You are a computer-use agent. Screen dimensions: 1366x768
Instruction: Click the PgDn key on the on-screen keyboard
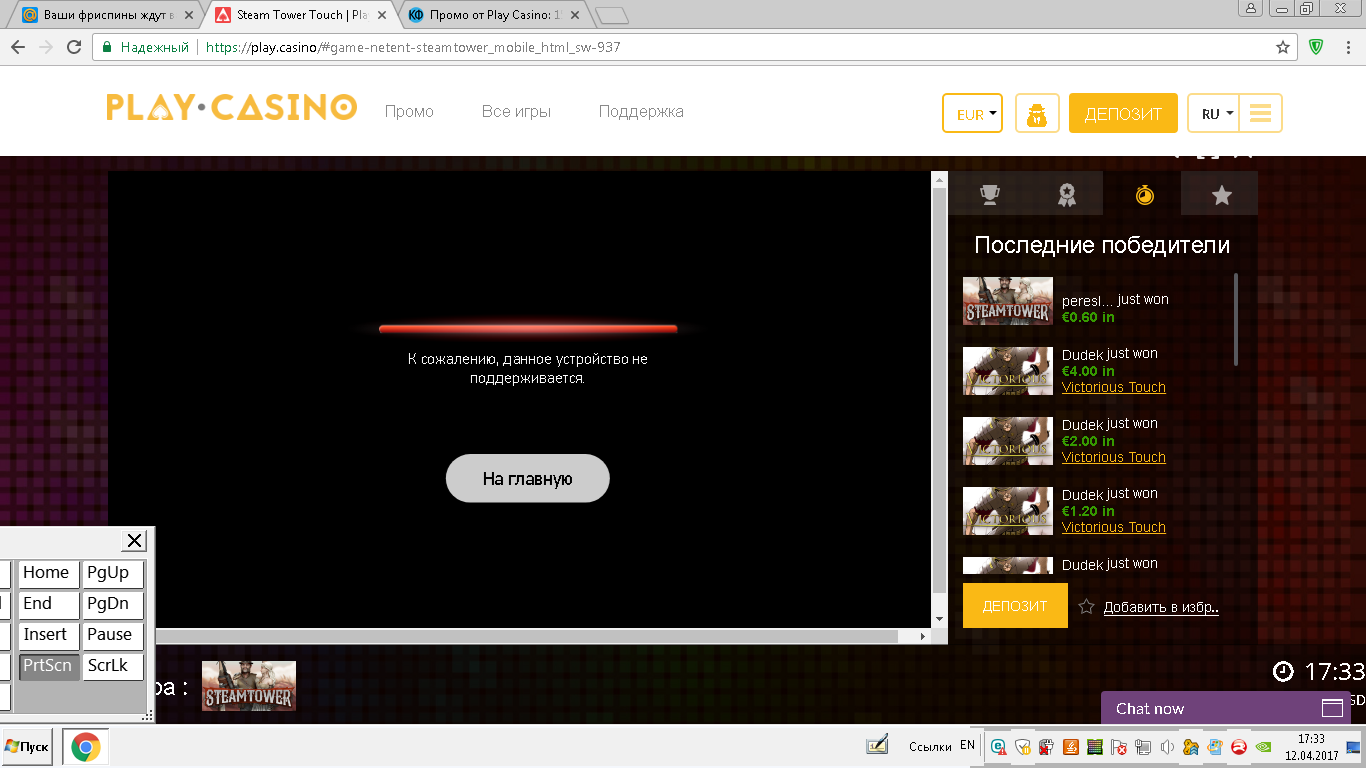112,604
